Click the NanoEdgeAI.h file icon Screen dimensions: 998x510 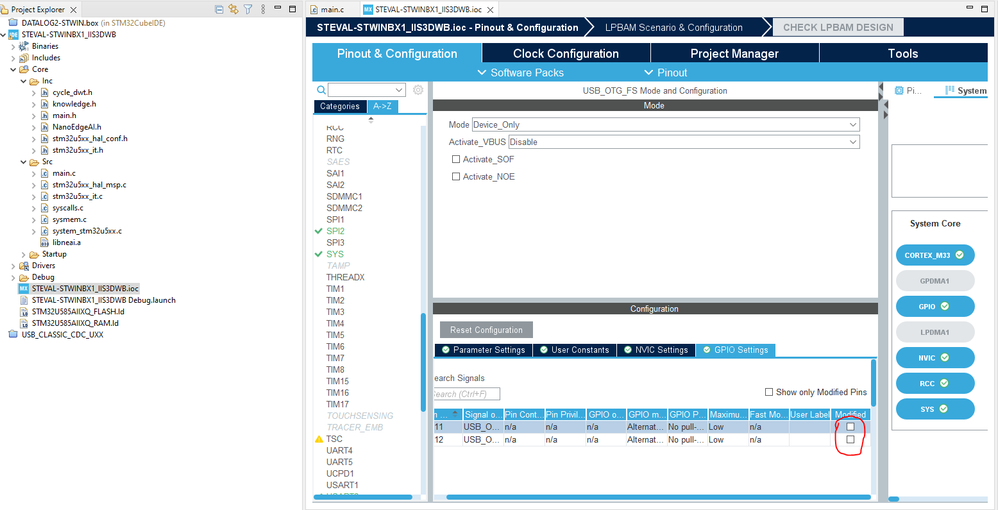pos(45,127)
